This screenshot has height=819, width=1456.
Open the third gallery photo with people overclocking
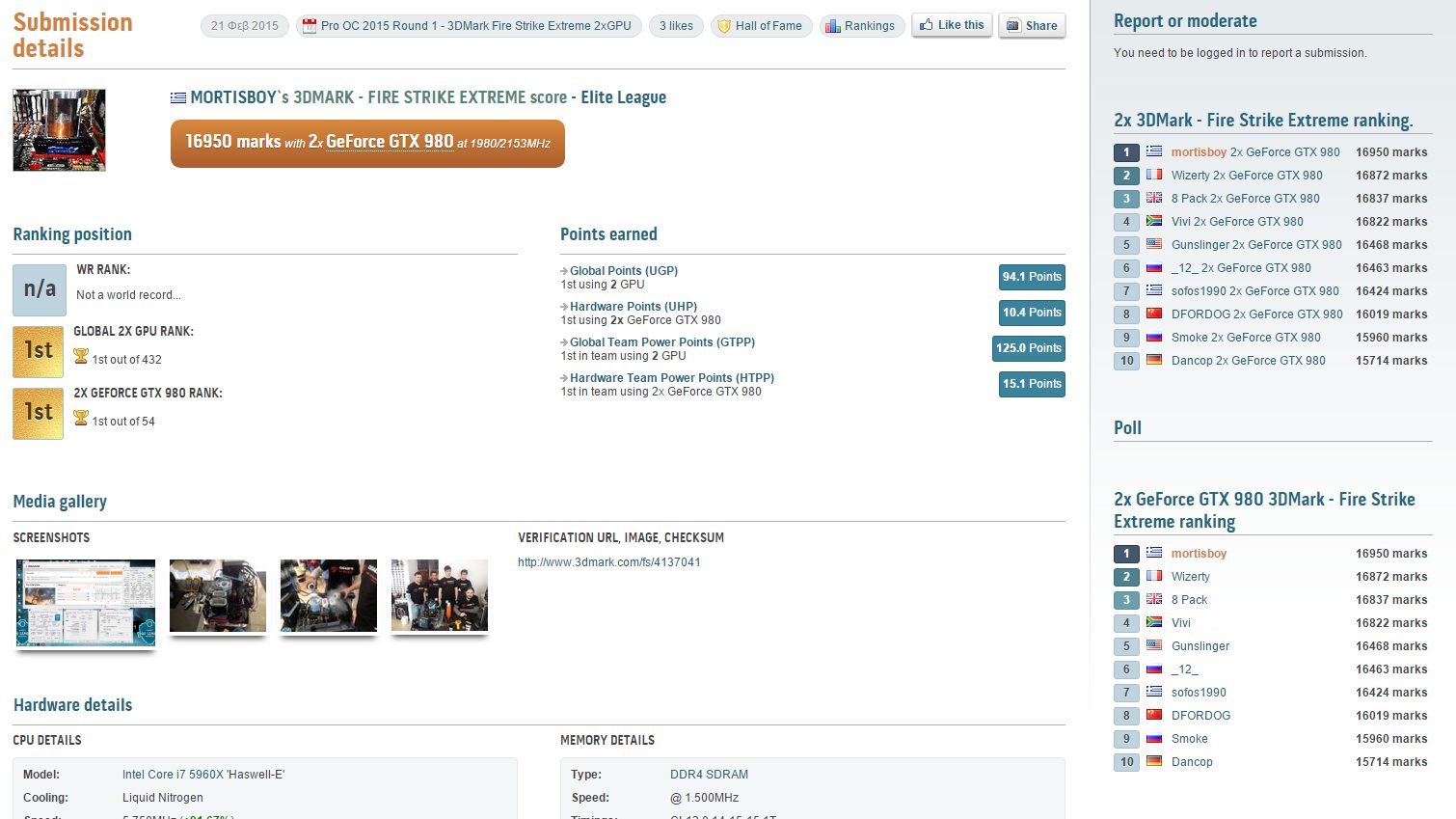329,596
